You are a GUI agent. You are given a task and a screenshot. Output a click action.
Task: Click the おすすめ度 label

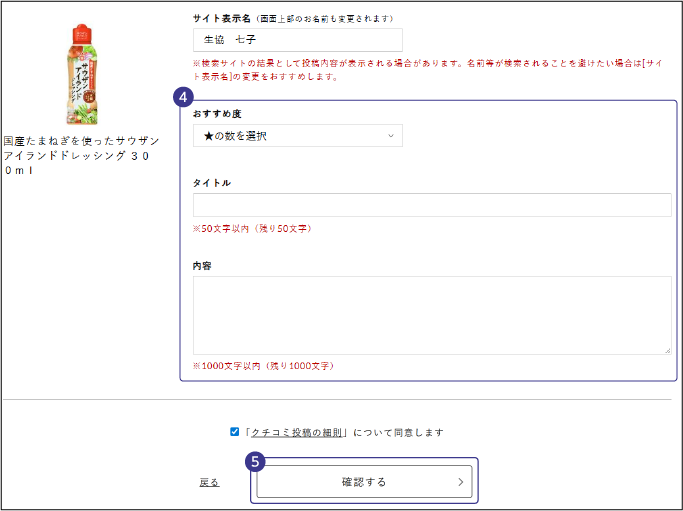click(217, 114)
